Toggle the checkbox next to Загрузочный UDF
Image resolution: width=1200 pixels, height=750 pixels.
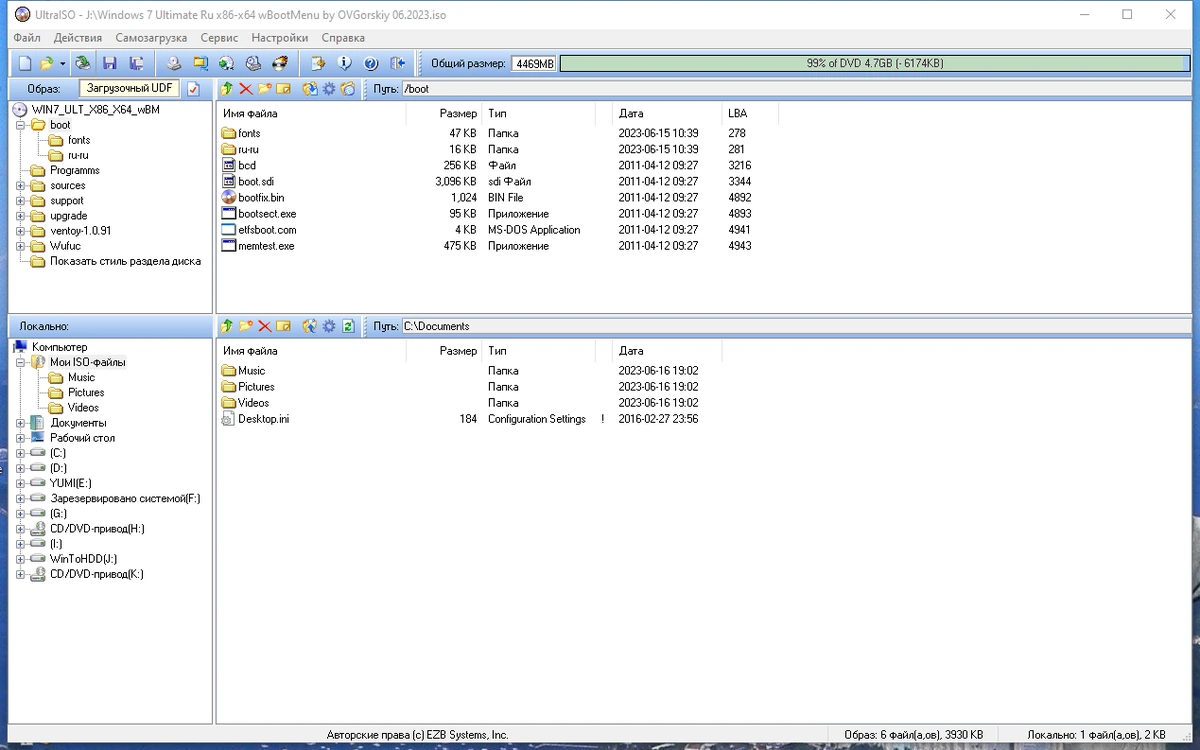click(194, 89)
